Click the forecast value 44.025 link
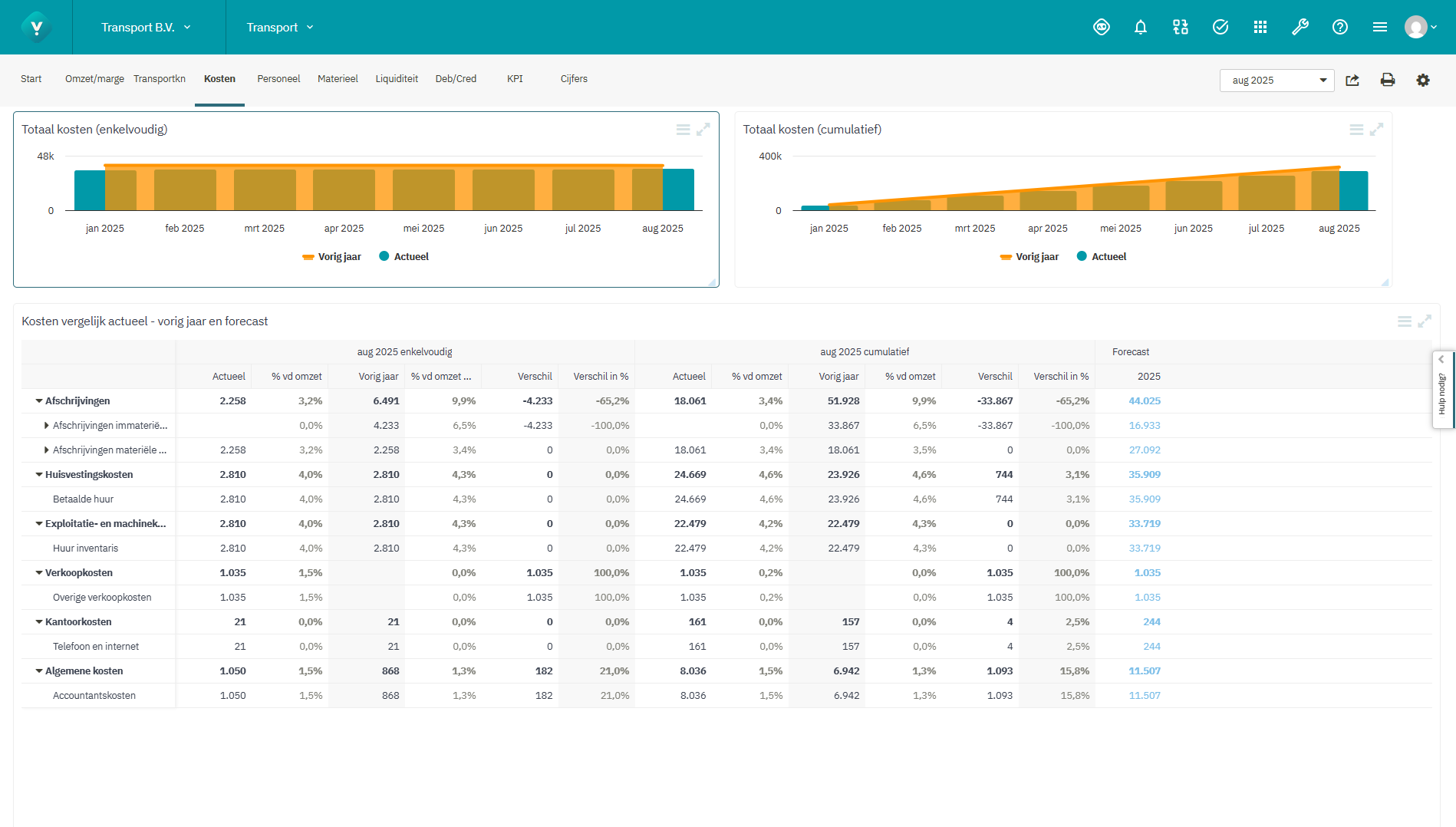This screenshot has height=827, width=1456. 1145,400
